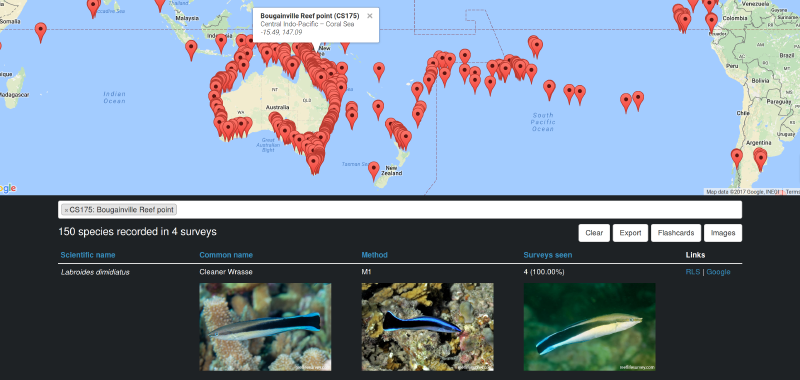
Task: Sort by Surveys seen column
Action: pos(547,255)
